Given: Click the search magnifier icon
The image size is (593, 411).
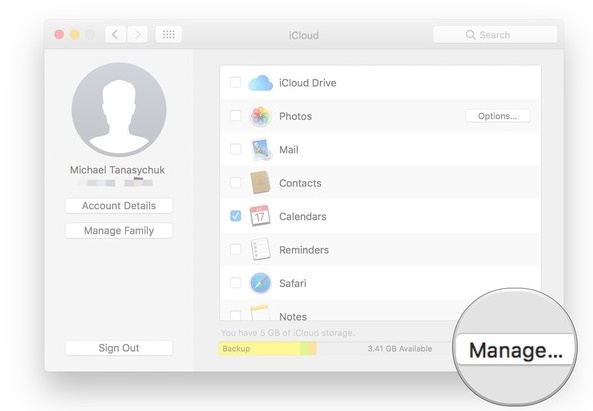Looking at the screenshot, I should pos(470,35).
